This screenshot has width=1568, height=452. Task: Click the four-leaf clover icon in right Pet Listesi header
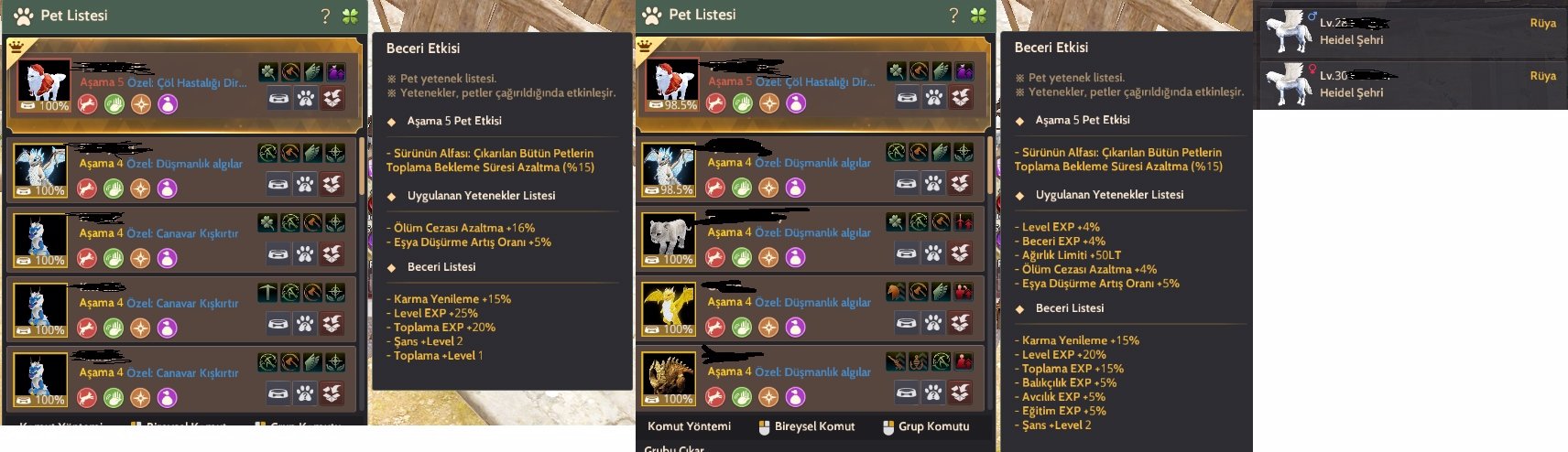click(x=978, y=15)
